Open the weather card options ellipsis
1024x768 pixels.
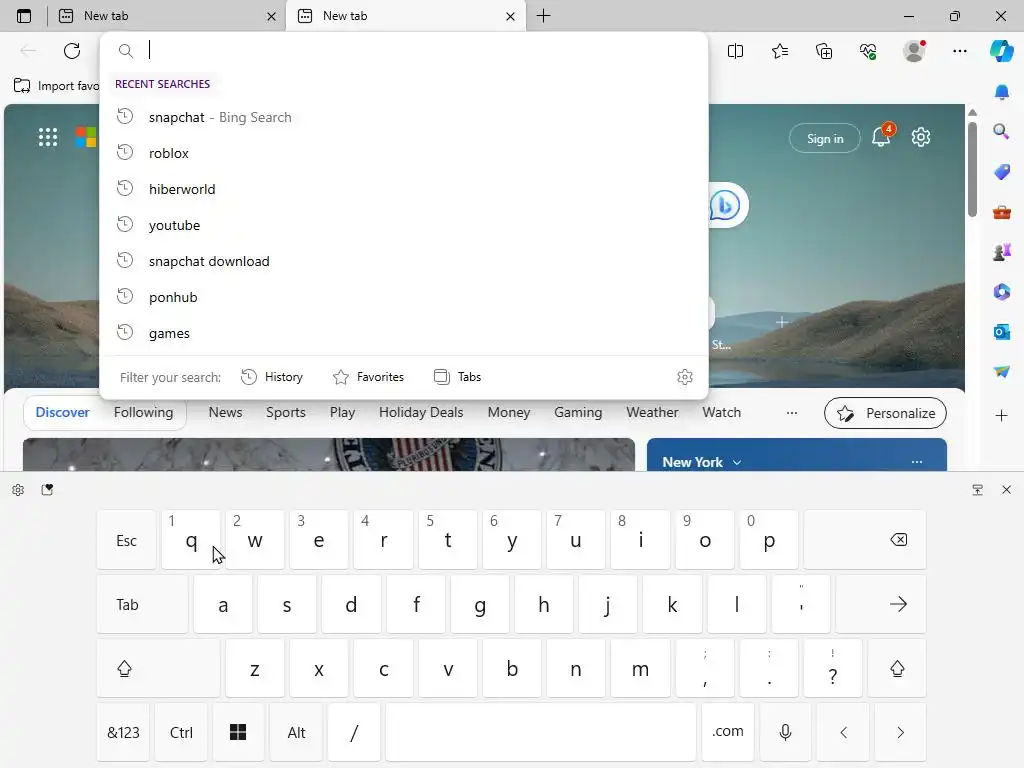point(917,462)
